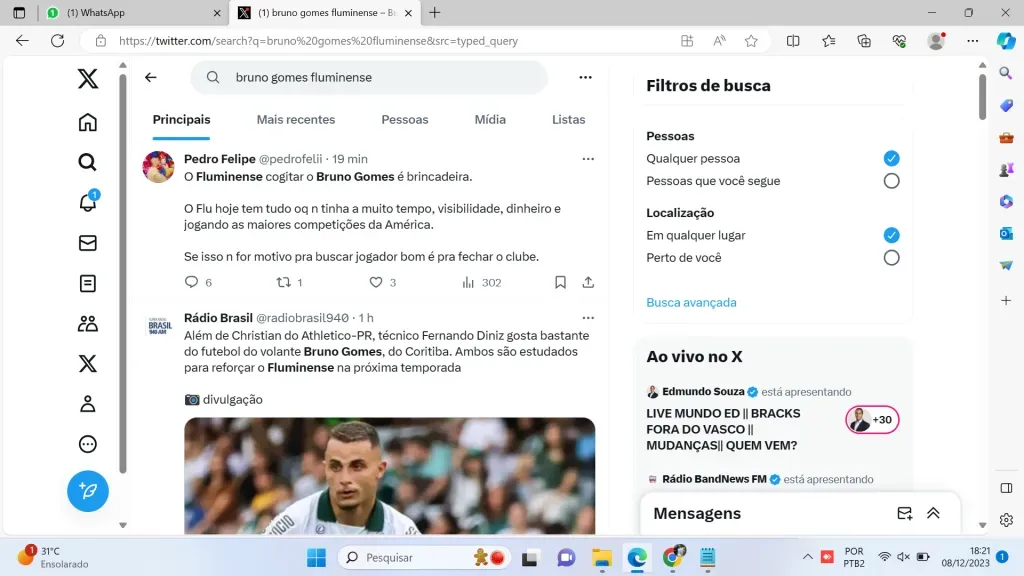Expand the Mensagens panel with double chevron

click(x=933, y=513)
